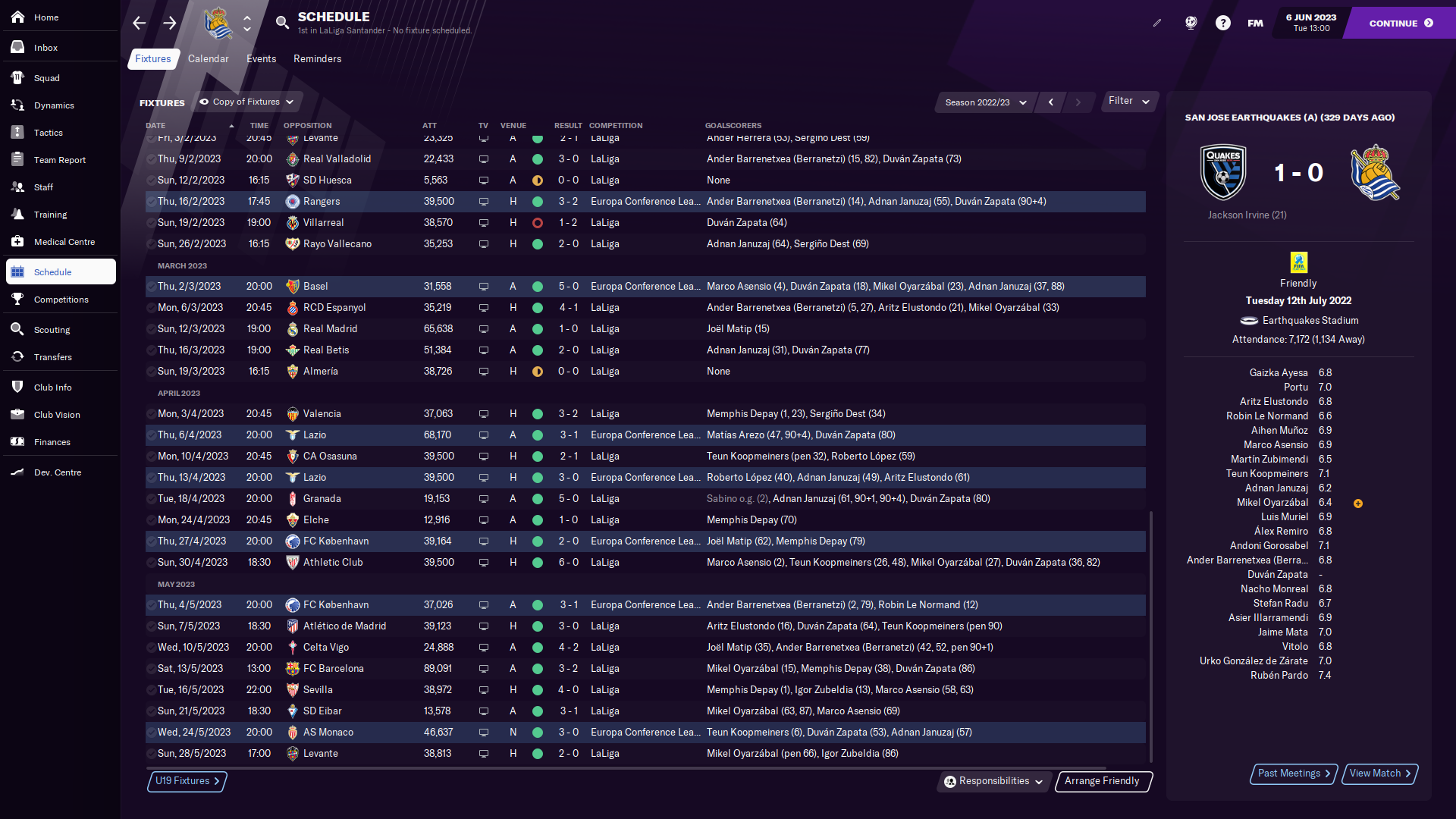Click the TV icon on Real Madrid row
This screenshot has height=819, width=1456.
pos(483,329)
